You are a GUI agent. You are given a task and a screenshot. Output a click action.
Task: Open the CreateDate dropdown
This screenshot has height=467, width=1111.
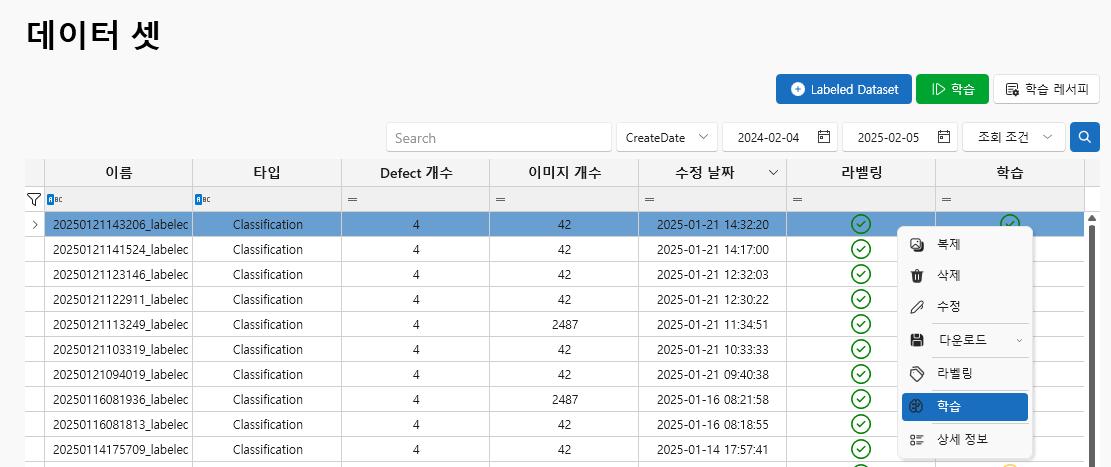tap(667, 137)
